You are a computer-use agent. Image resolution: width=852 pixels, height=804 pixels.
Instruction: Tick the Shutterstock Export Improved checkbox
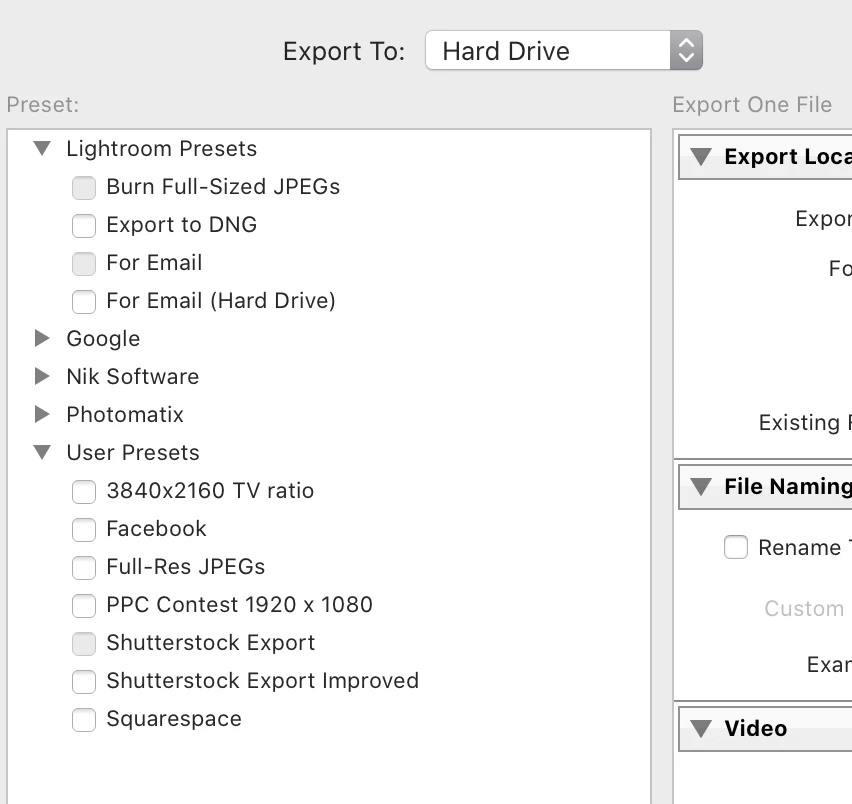coord(84,682)
